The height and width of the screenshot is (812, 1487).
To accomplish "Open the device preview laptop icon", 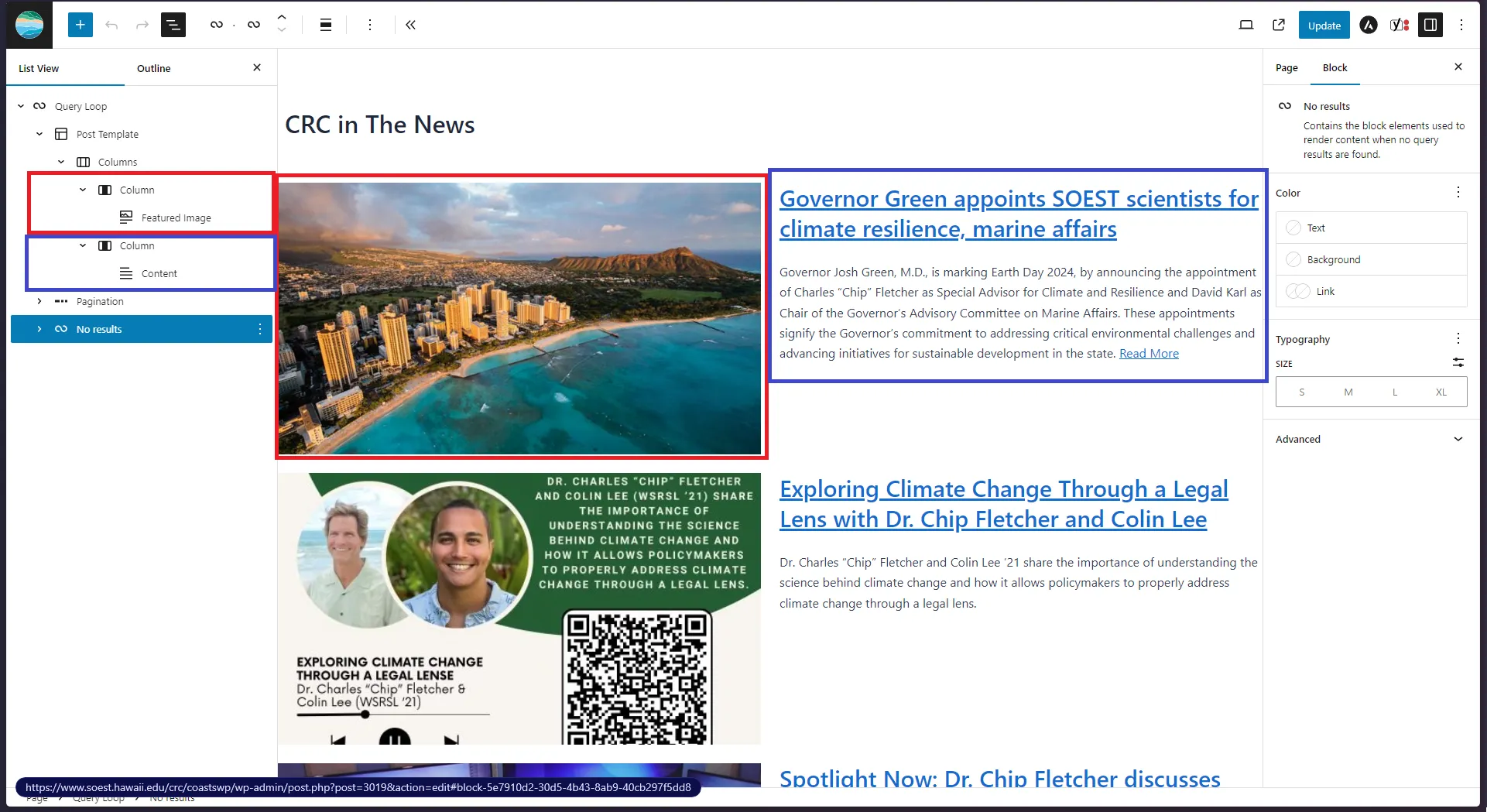I will click(1245, 25).
